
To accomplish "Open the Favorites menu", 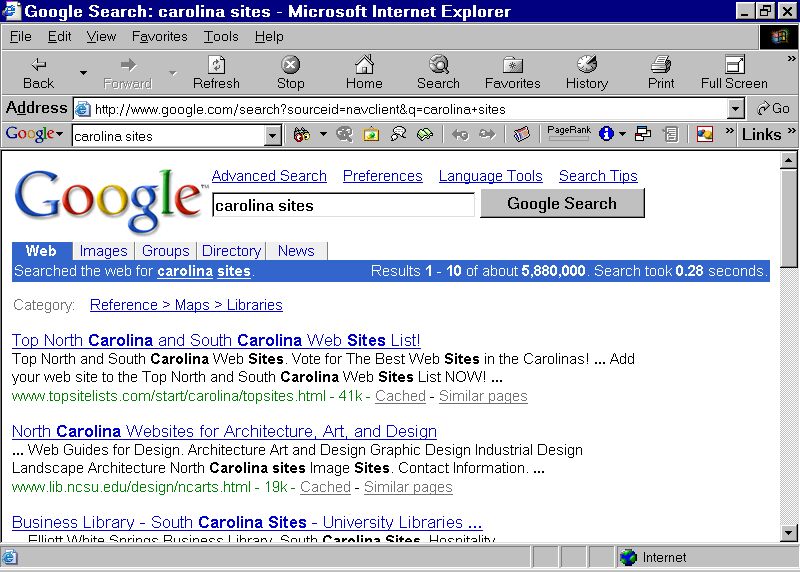I will [x=160, y=37].
